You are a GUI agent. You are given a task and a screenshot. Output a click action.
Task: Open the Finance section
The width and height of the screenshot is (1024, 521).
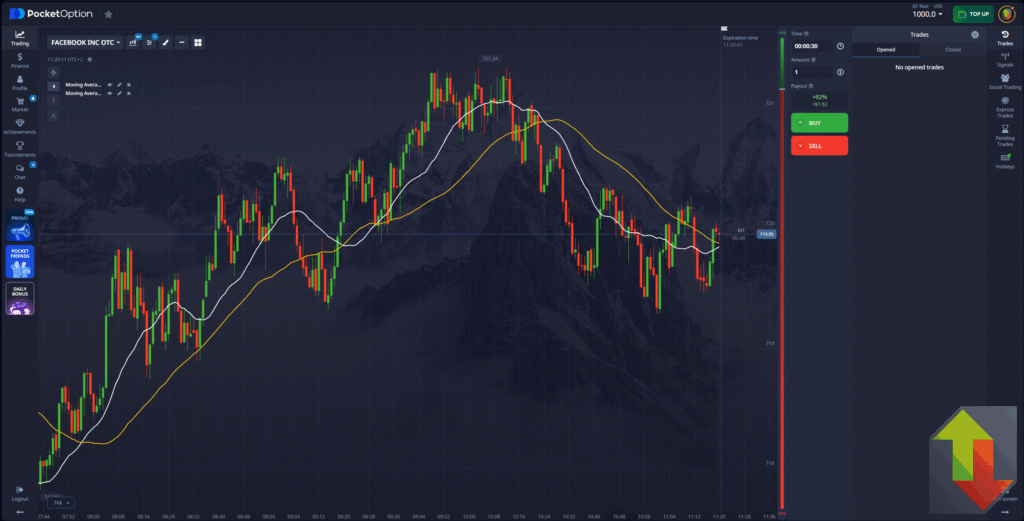[x=20, y=60]
